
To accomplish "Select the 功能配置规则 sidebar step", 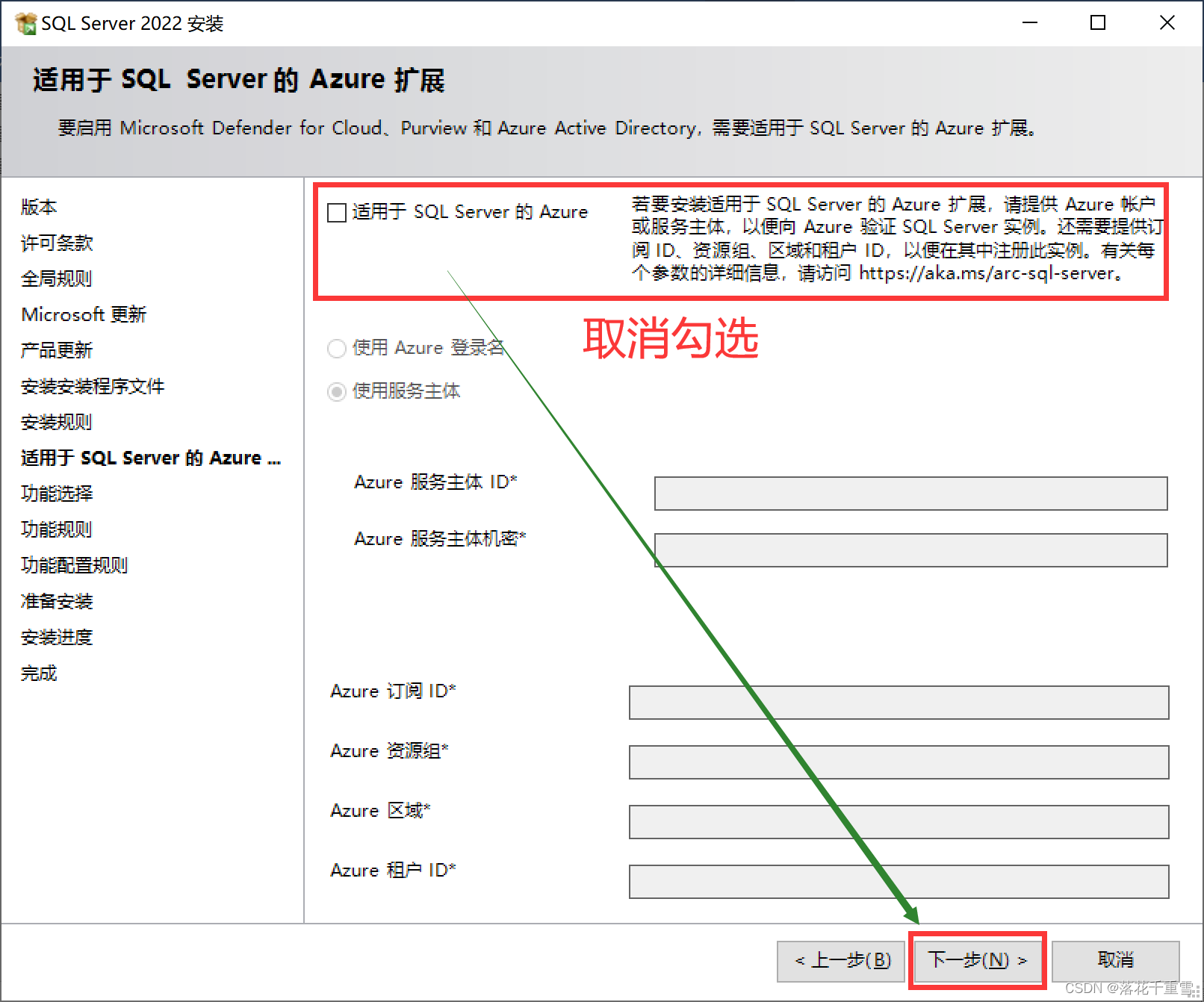I will [75, 565].
